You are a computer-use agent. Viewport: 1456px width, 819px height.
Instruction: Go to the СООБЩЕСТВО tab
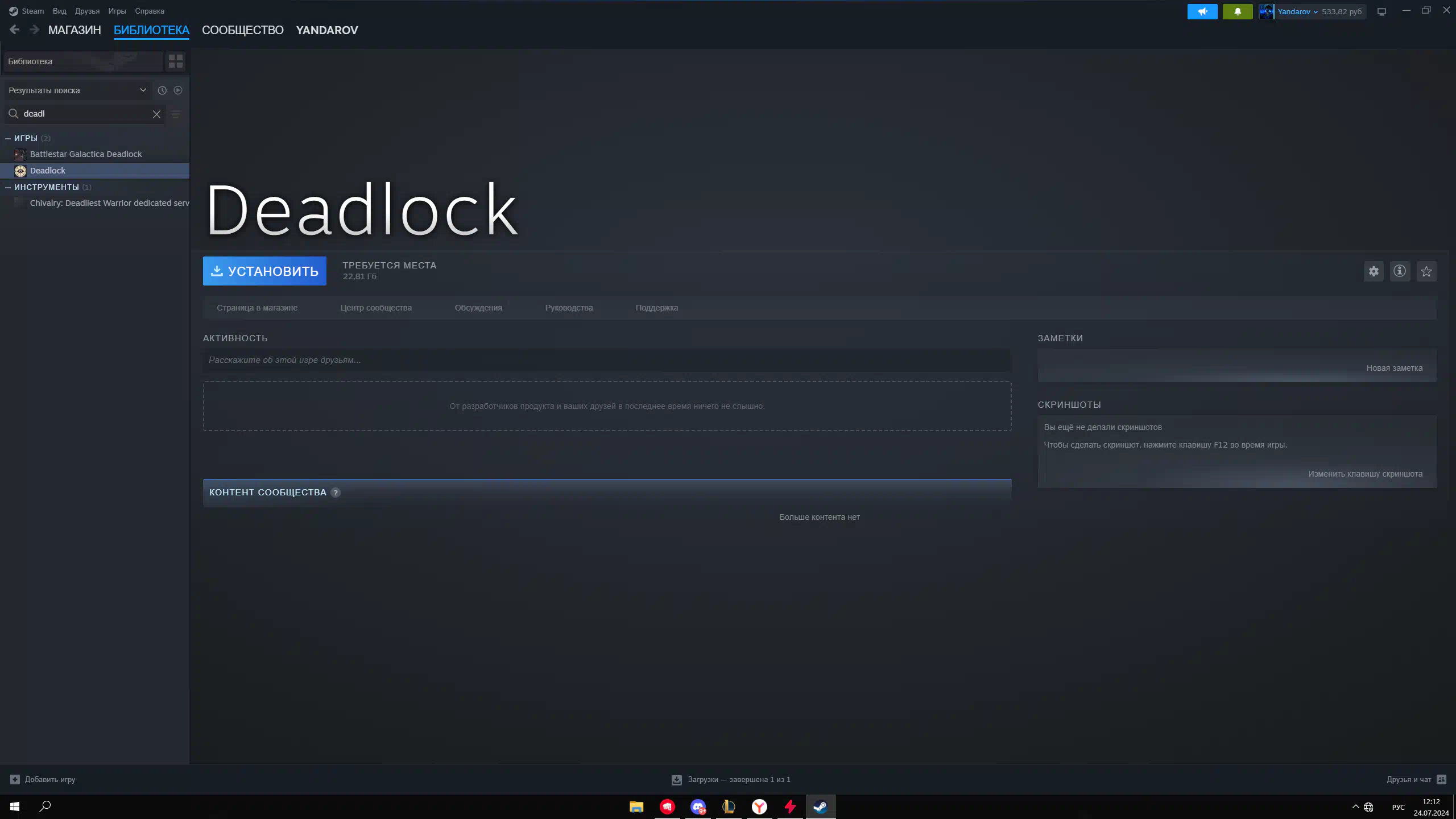[x=243, y=30]
